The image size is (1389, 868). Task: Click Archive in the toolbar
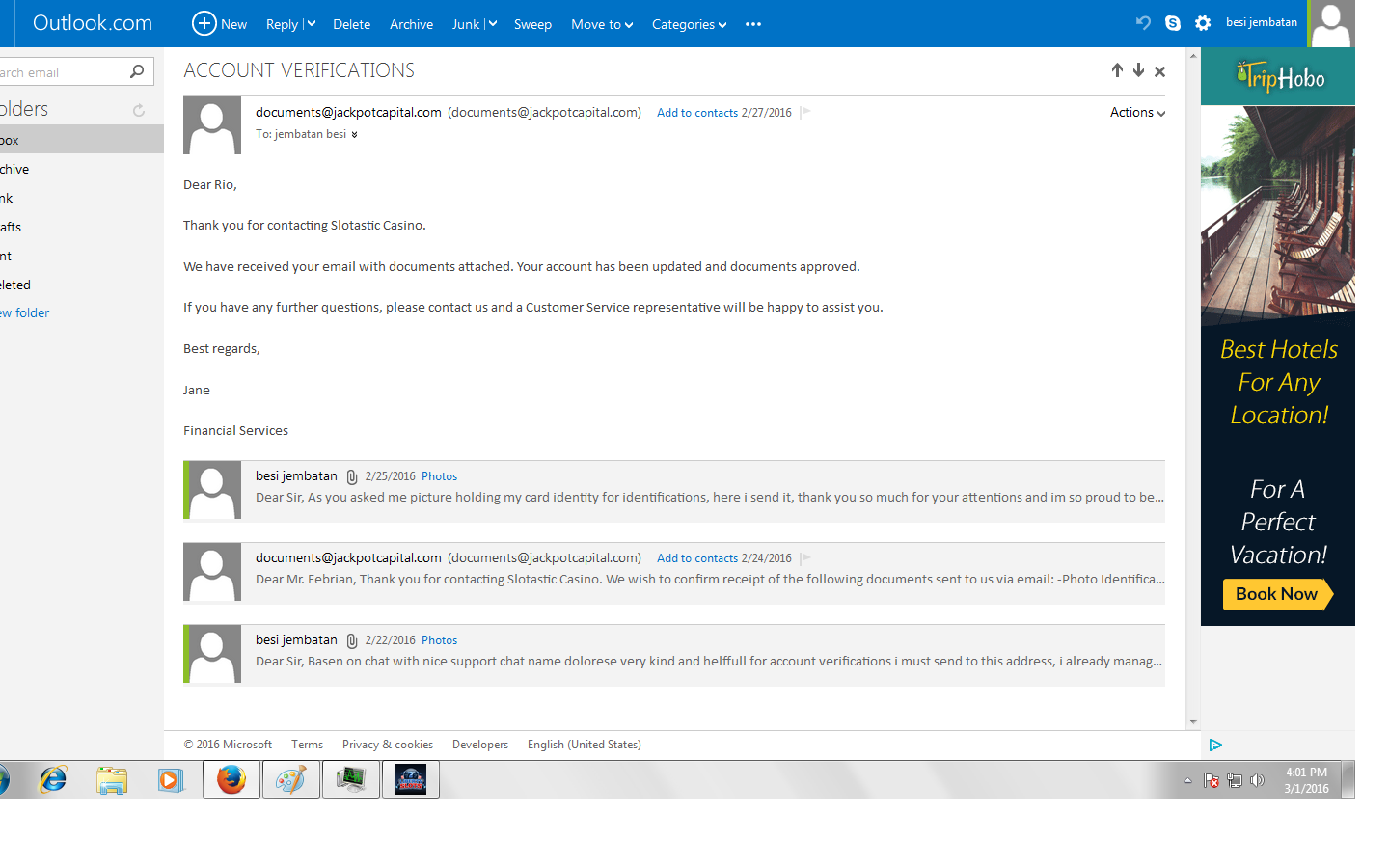pos(411,24)
